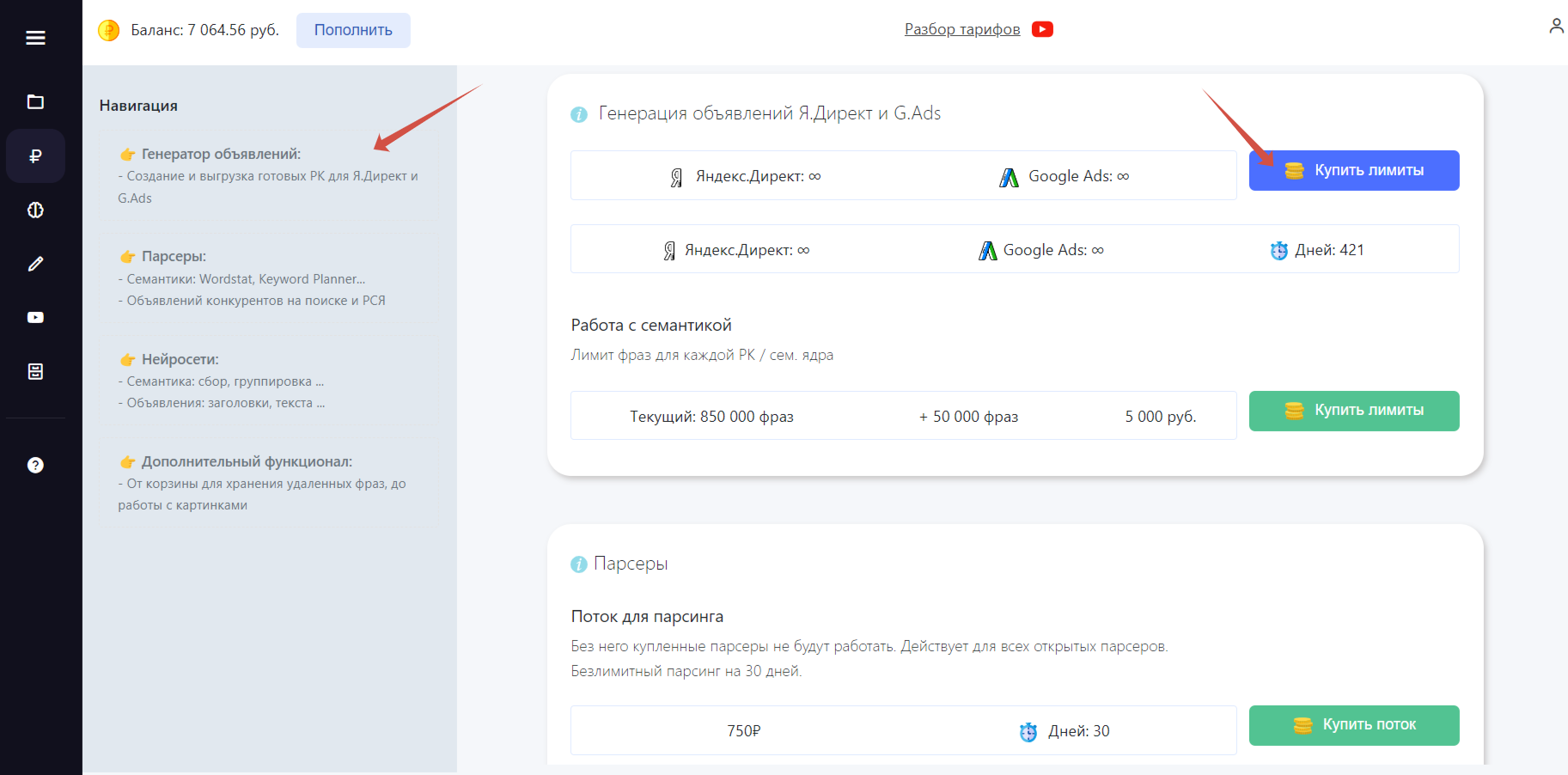
Task: Open the user profile icon
Action: 1556,27
